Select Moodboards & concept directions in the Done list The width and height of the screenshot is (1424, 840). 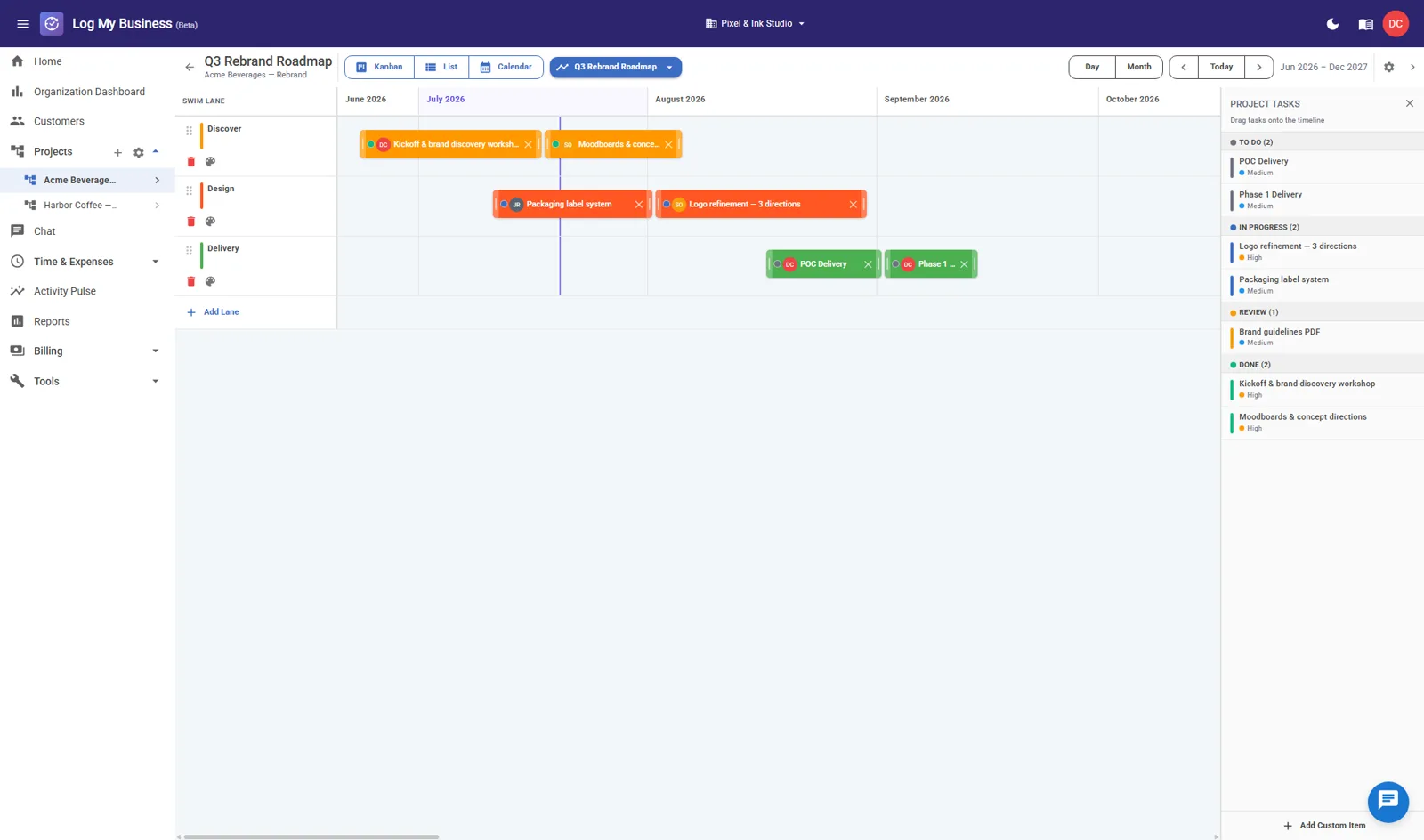tap(1323, 422)
